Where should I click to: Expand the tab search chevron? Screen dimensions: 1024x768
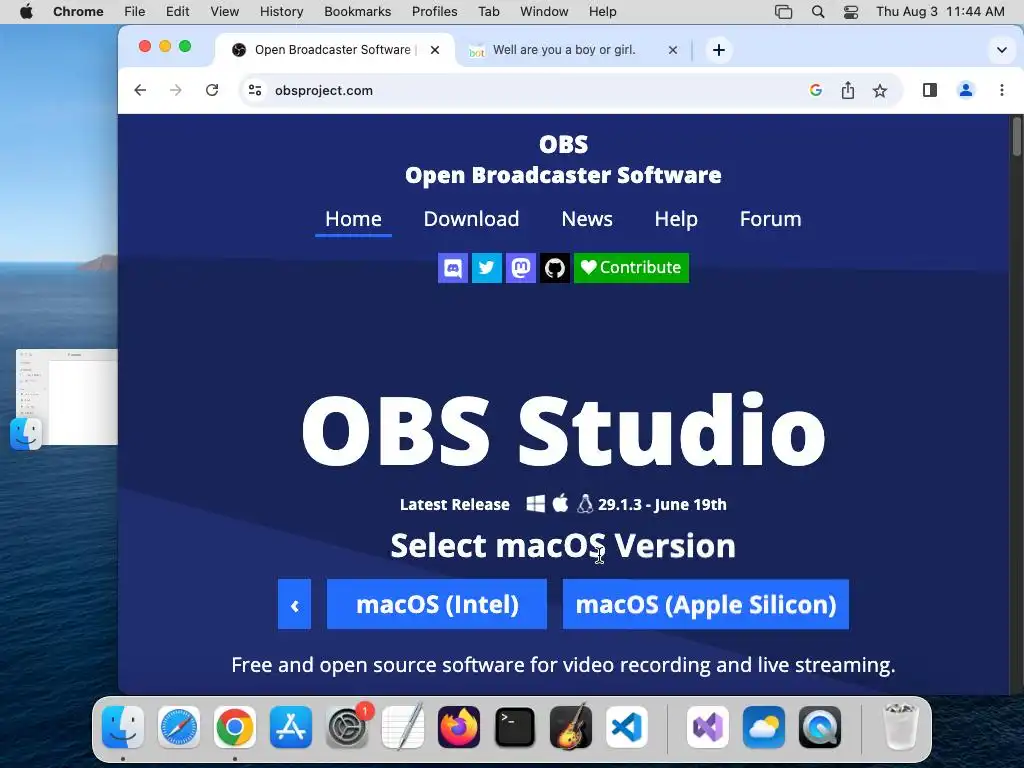pos(1001,50)
